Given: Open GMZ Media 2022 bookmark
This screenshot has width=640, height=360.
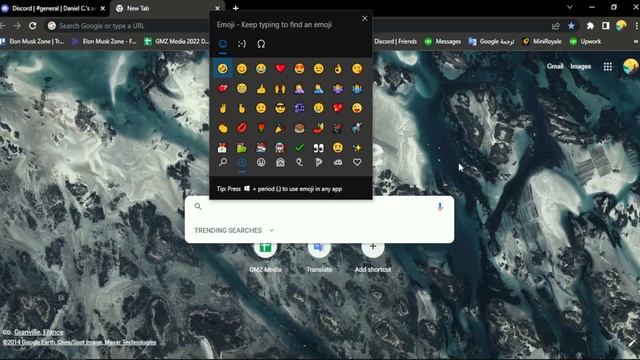Looking at the screenshot, I should pyautogui.click(x=177, y=42).
